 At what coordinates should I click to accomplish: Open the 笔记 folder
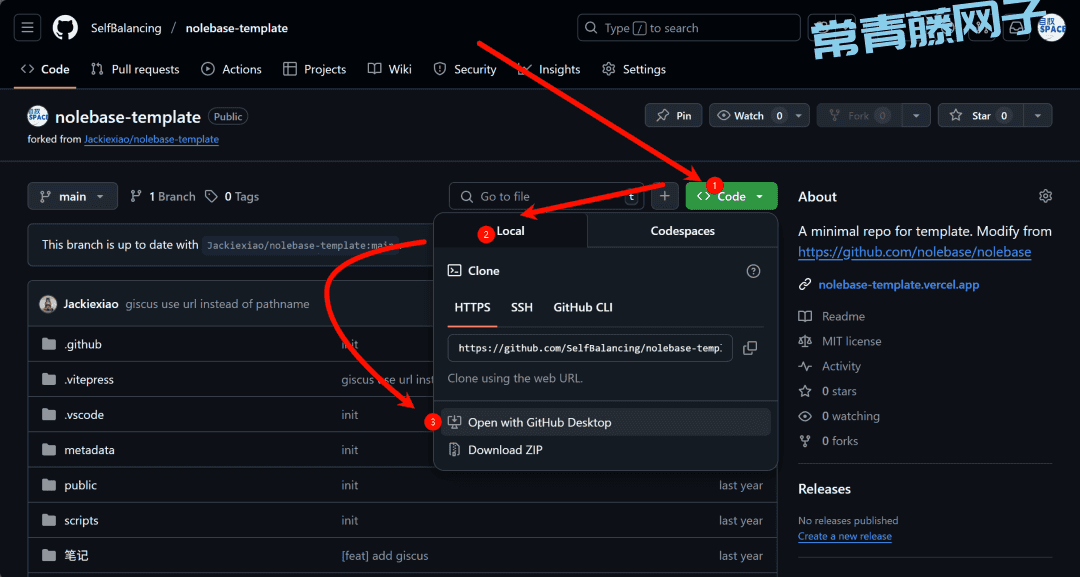(x=76, y=556)
